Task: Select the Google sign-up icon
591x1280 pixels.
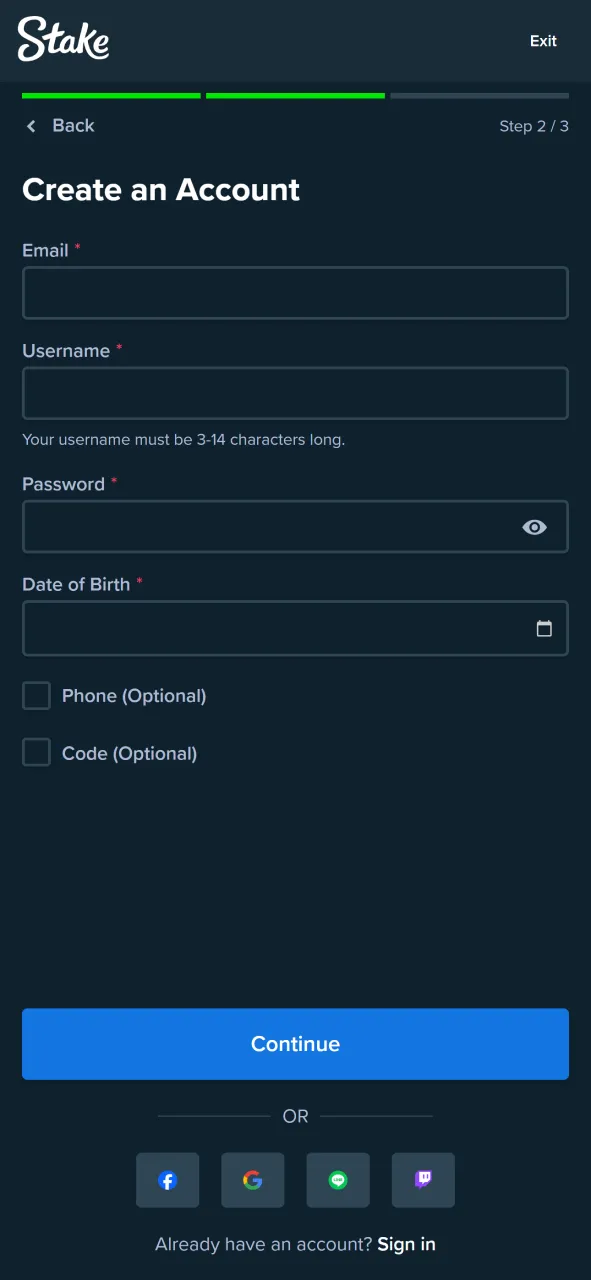Action: (x=252, y=1180)
